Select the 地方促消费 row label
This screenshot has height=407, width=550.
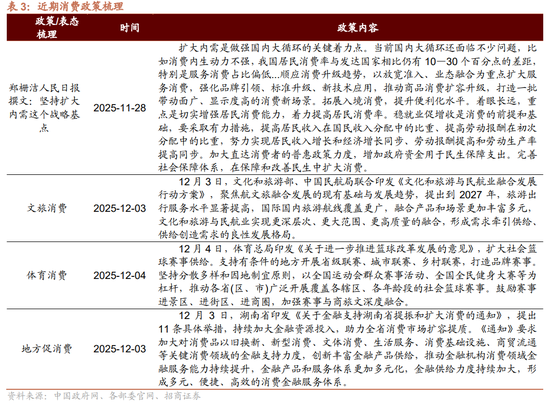click(47, 349)
